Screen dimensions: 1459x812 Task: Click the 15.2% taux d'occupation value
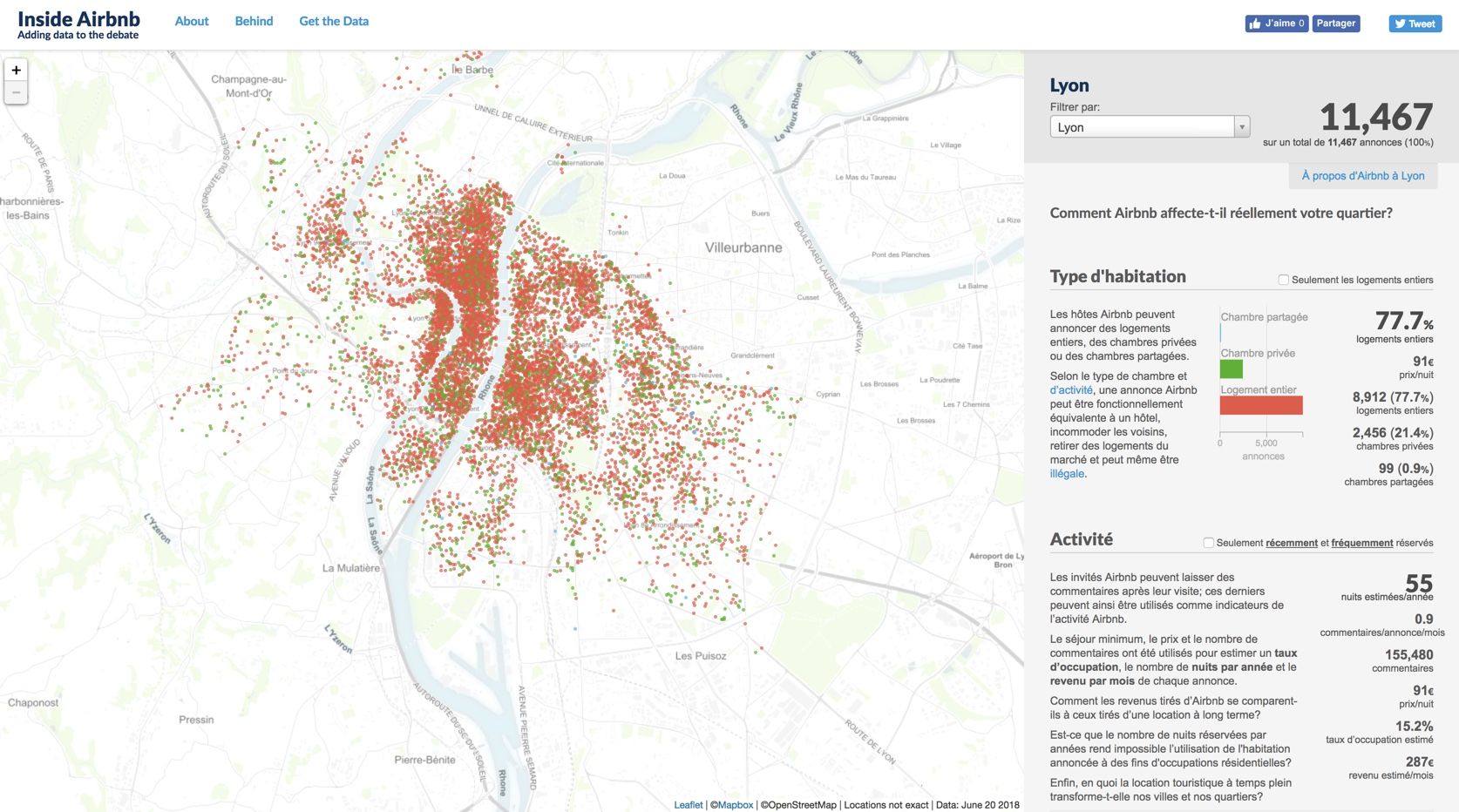coord(1415,727)
